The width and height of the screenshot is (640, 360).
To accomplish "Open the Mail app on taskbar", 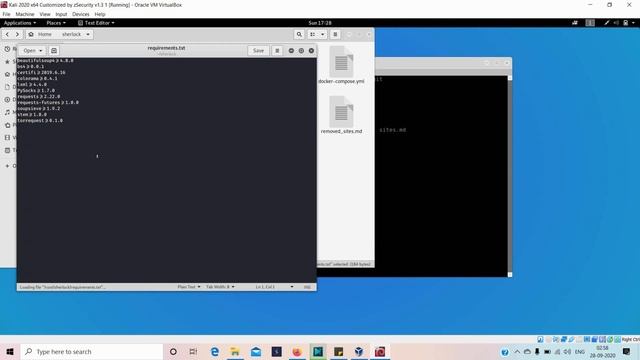I will [256, 351].
